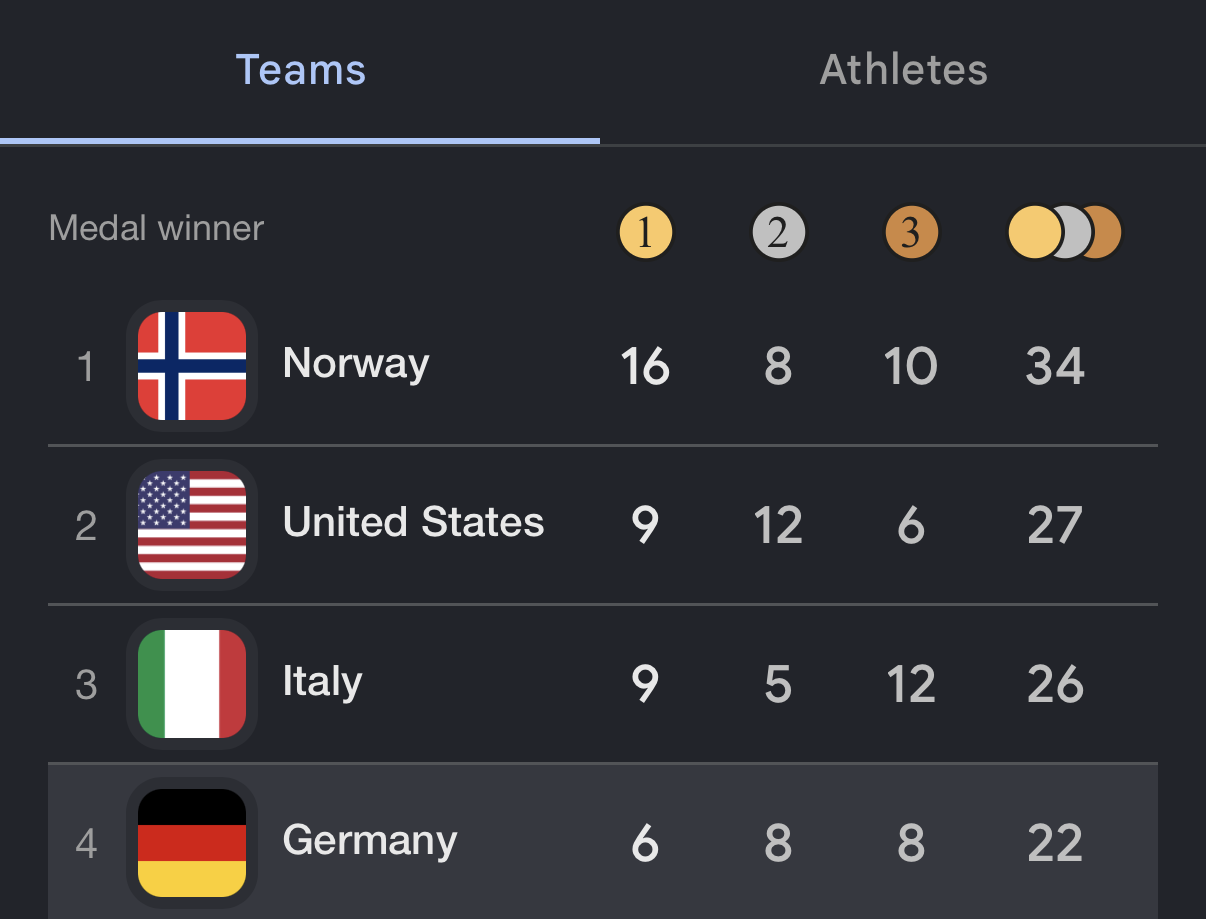The height and width of the screenshot is (919, 1206).
Task: Click the bronze medal column icon
Action: 911,233
